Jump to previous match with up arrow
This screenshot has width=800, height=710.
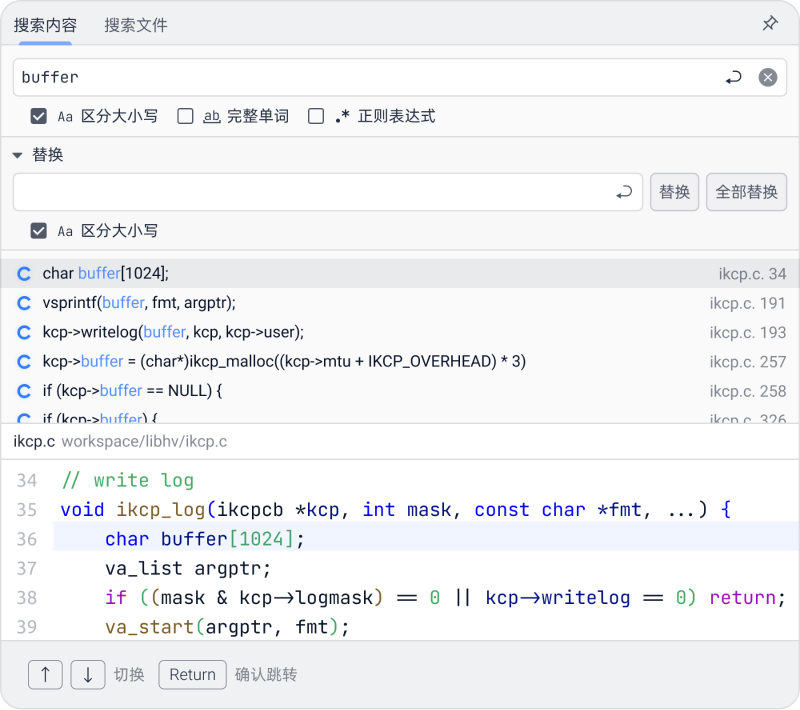coord(45,674)
